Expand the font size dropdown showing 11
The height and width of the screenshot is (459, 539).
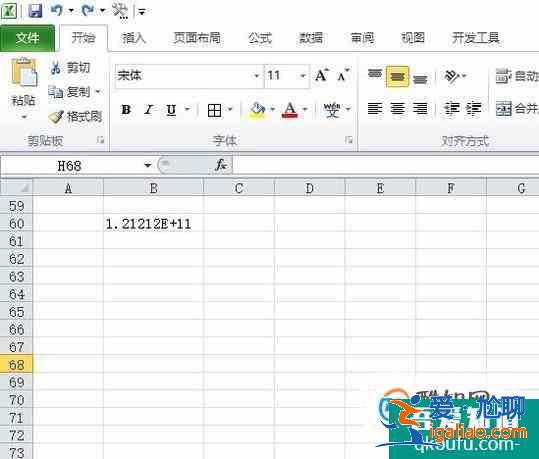pos(303,76)
